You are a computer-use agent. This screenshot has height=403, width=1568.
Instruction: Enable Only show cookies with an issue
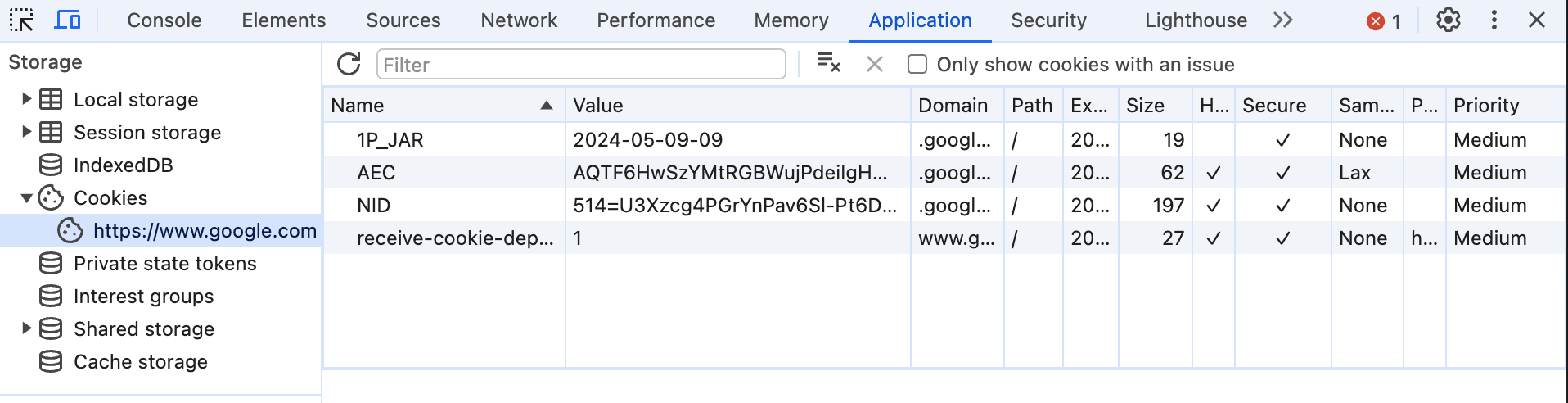(x=917, y=64)
